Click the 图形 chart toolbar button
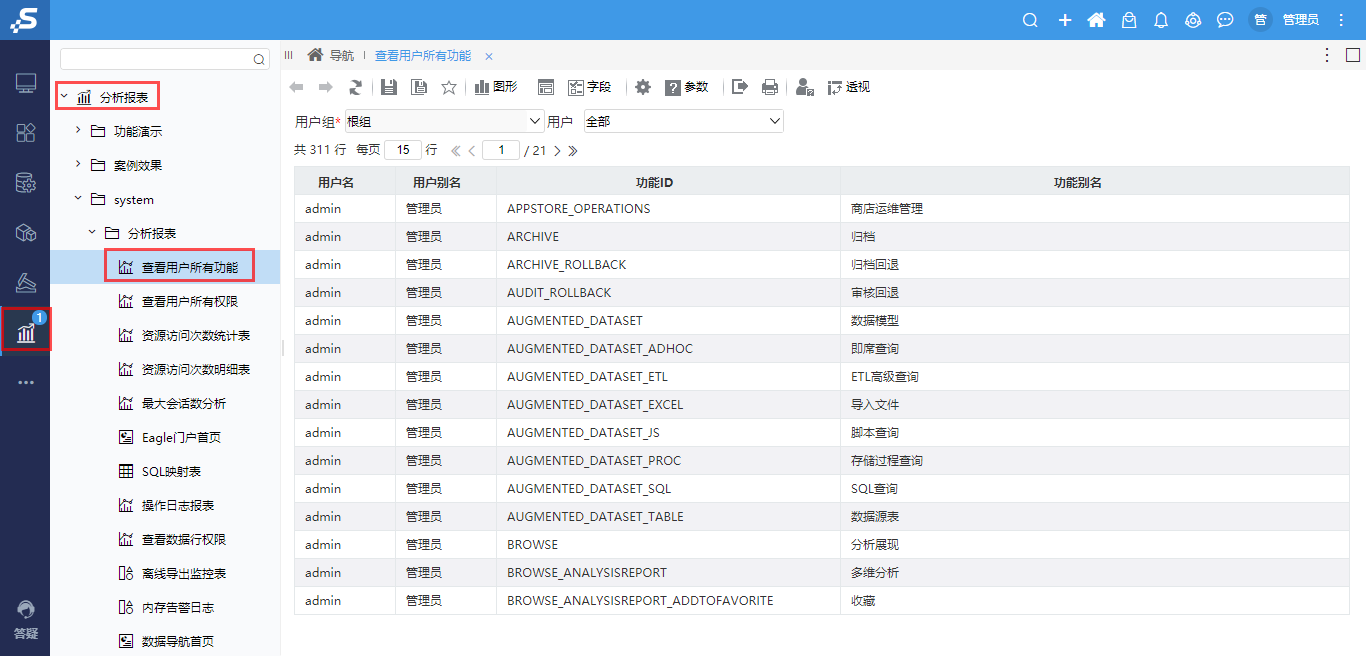 click(x=496, y=87)
